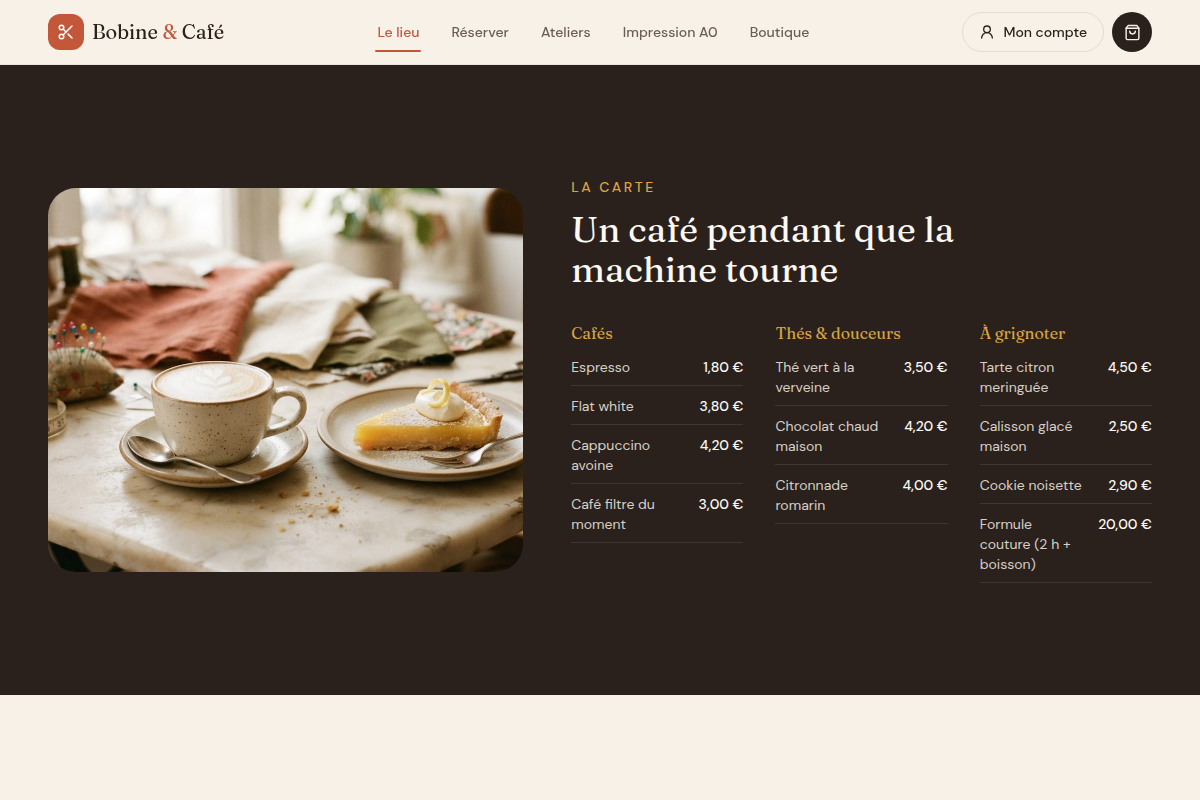Screen dimensions: 1200x800
Task: Click the 4,00 € Citronnade price
Action: tap(925, 485)
